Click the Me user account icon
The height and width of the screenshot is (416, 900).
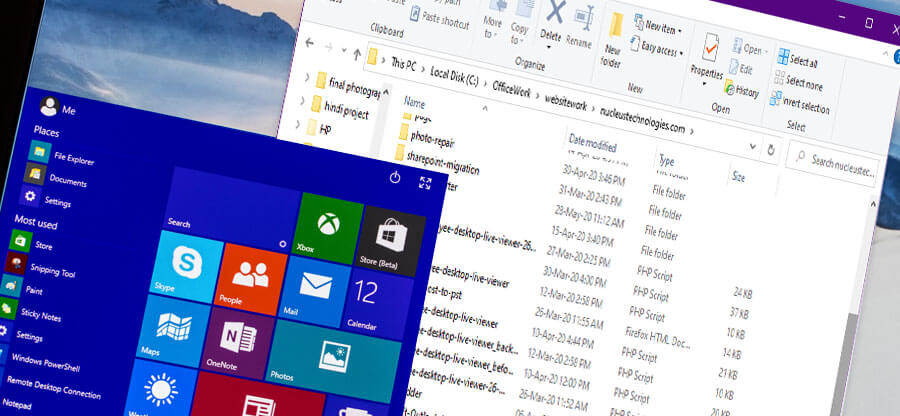pyautogui.click(x=50, y=106)
